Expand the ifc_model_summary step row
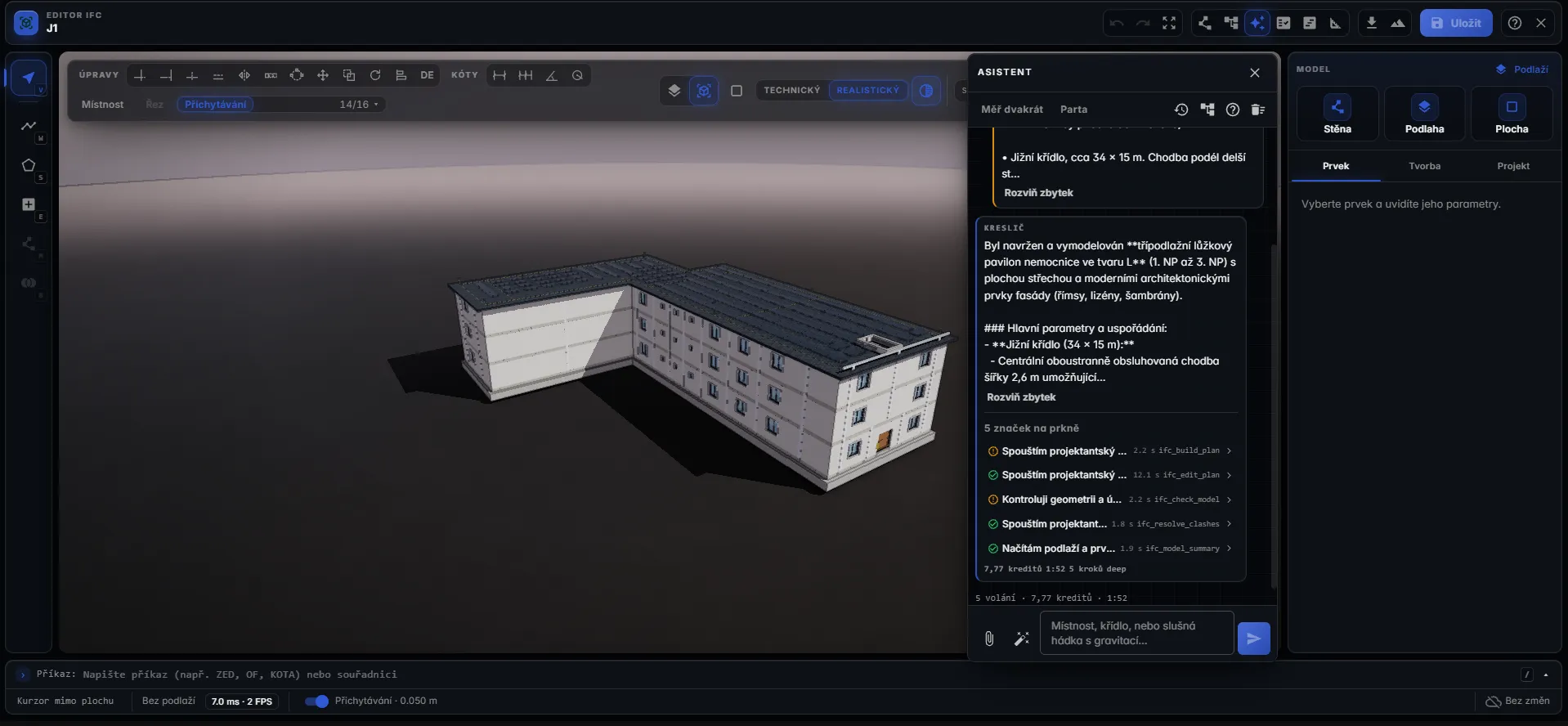The width and height of the screenshot is (1568, 726). click(1110, 549)
